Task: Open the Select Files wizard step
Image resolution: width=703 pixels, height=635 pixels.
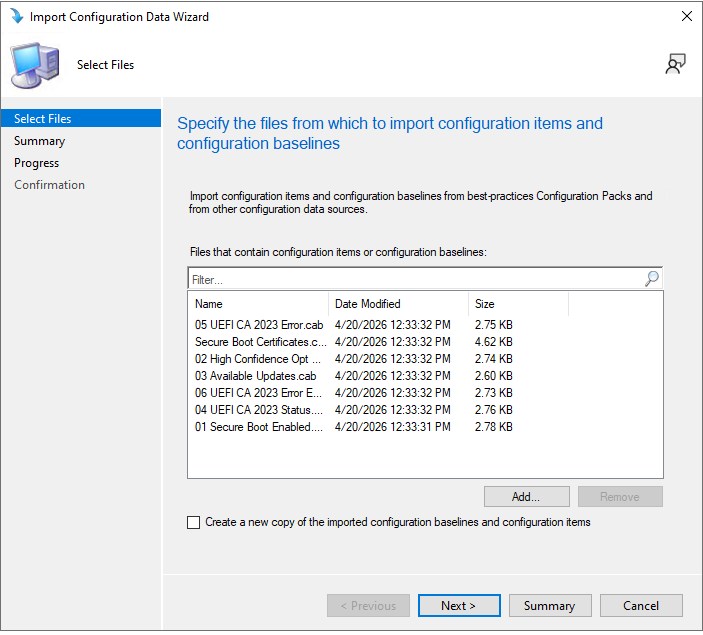Action: [x=43, y=119]
